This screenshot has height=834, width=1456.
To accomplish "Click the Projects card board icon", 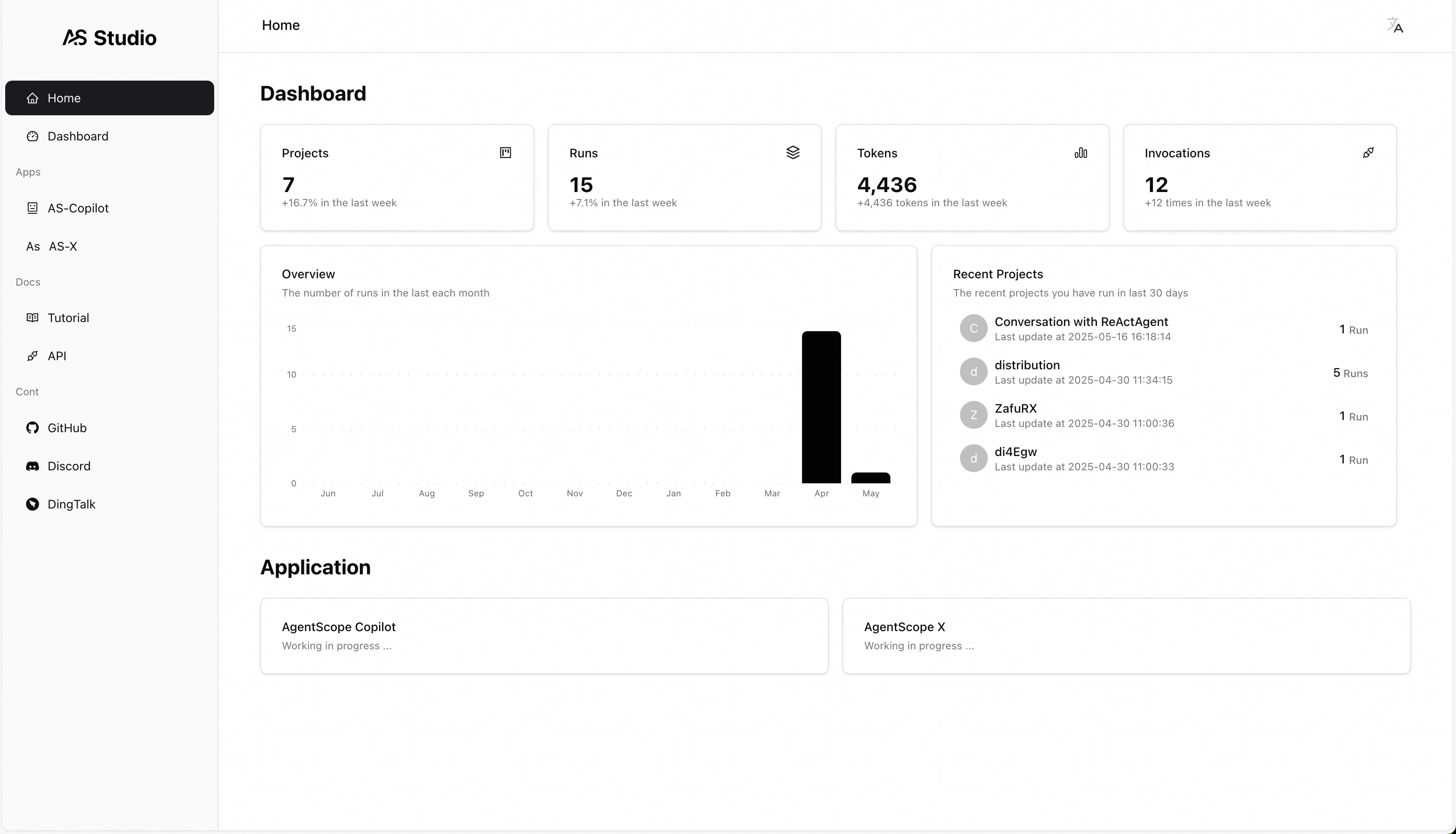I will pyautogui.click(x=505, y=153).
